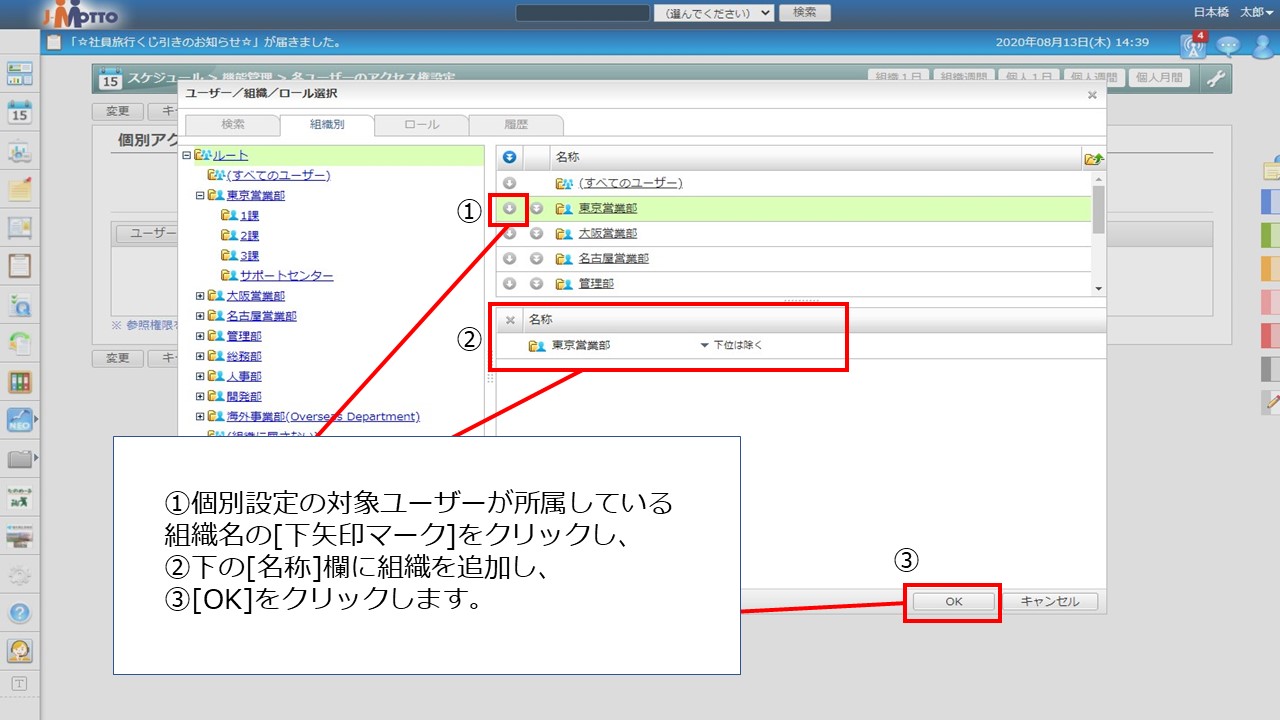Open the user presence icon in header

click(x=1263, y=45)
